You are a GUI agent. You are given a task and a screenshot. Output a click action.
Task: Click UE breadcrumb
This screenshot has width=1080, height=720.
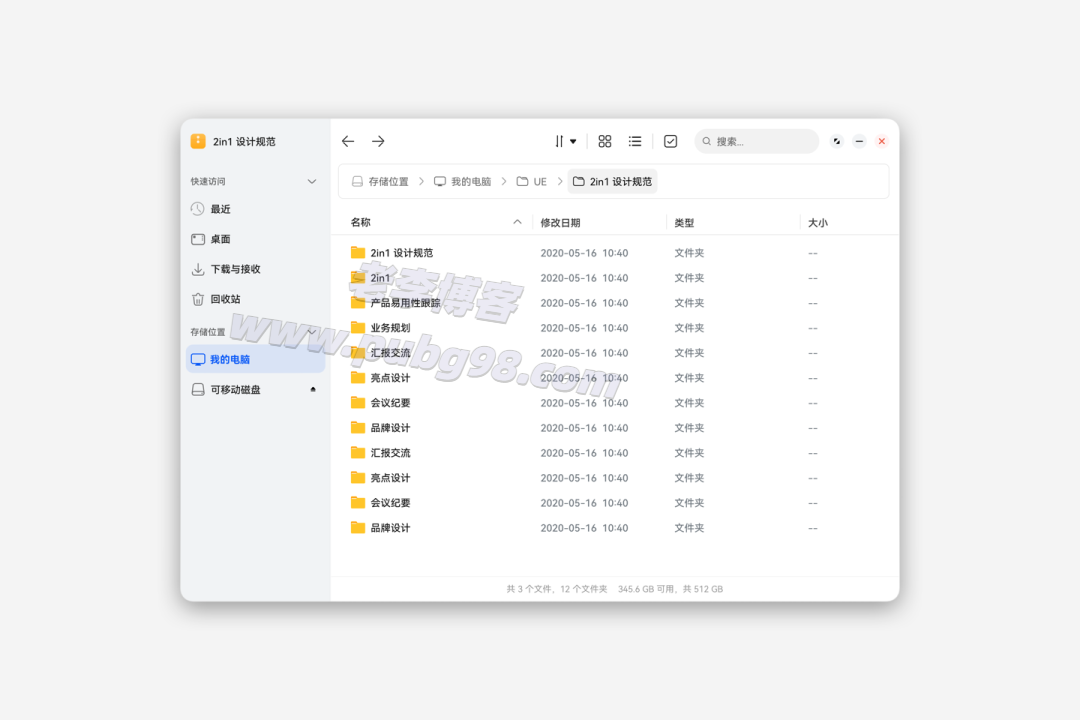tap(532, 181)
